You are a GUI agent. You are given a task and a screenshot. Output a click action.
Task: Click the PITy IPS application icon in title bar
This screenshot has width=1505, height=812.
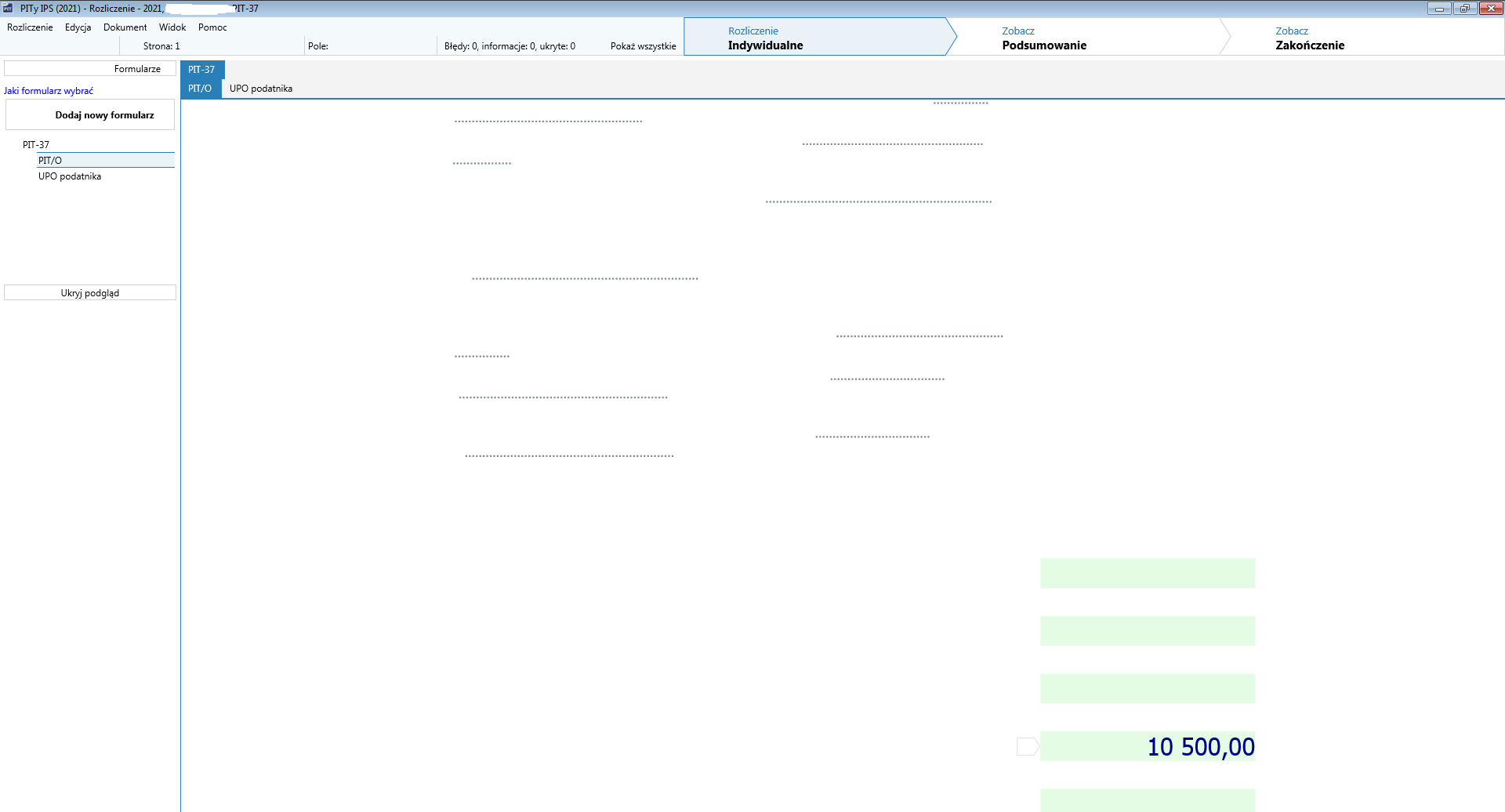(8, 8)
